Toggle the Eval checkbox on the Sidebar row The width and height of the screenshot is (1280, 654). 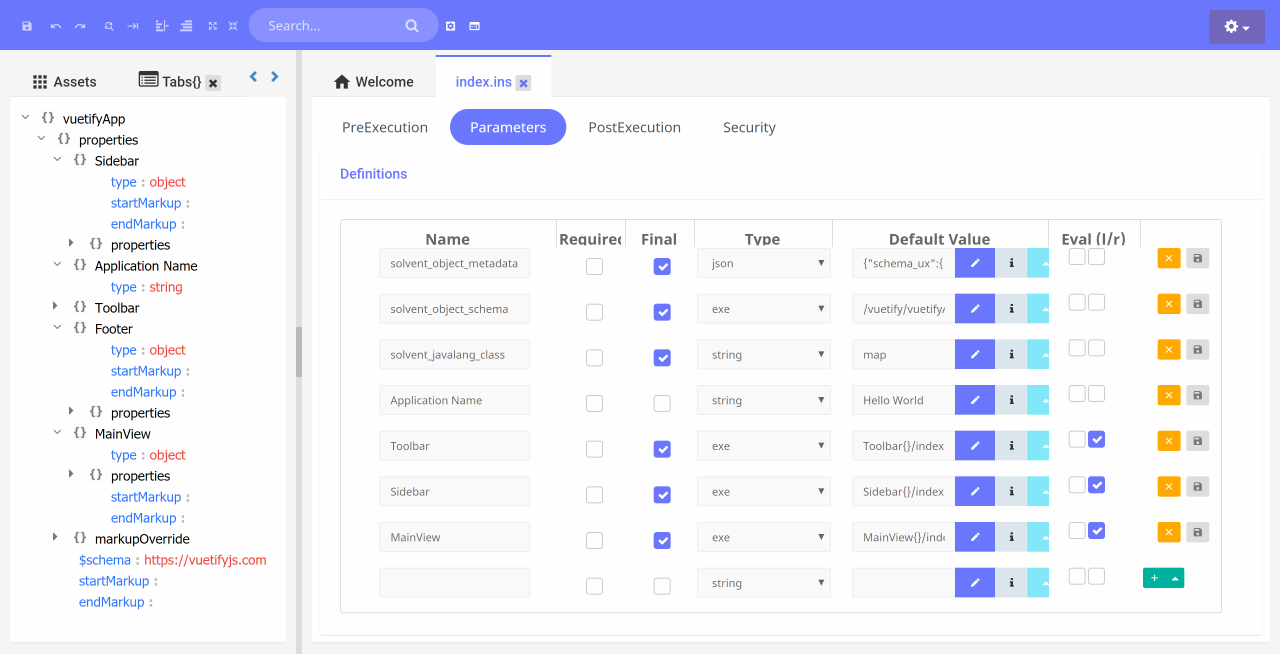(x=1096, y=485)
